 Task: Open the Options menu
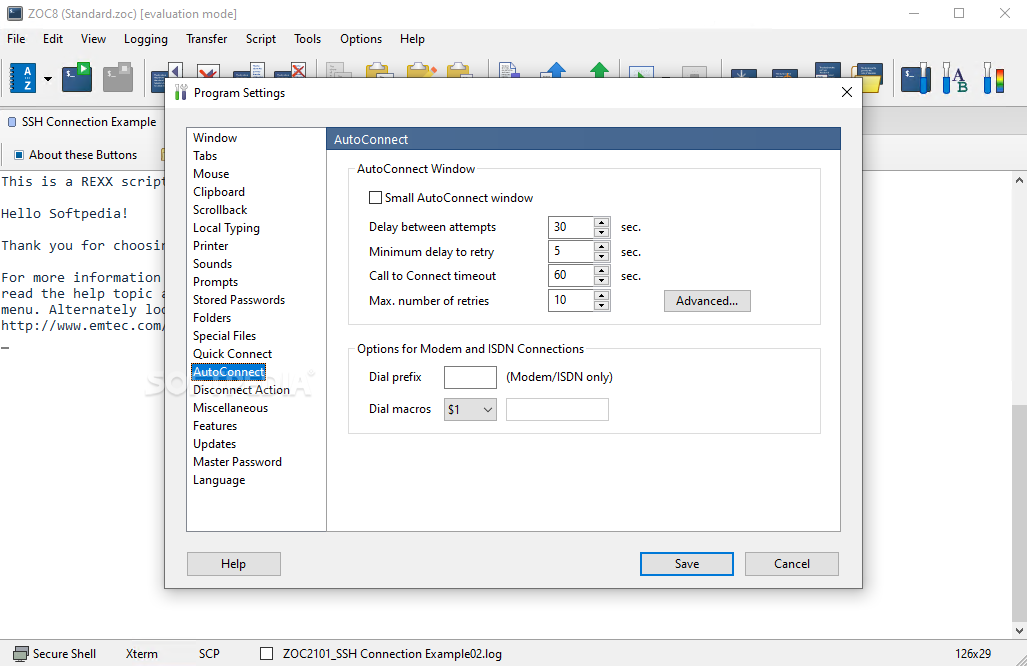coord(361,39)
